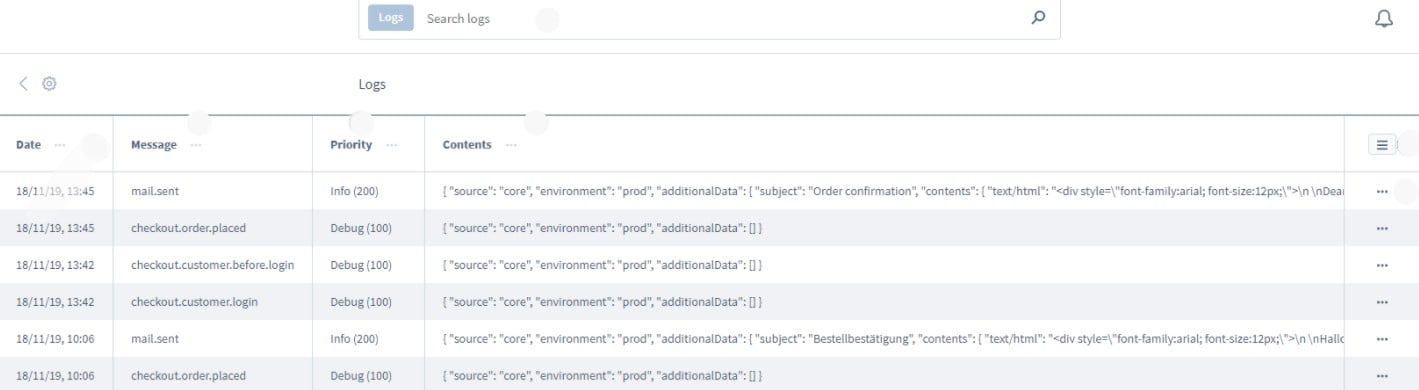
Task: Click the Logs tag in search bar
Action: pos(391,18)
